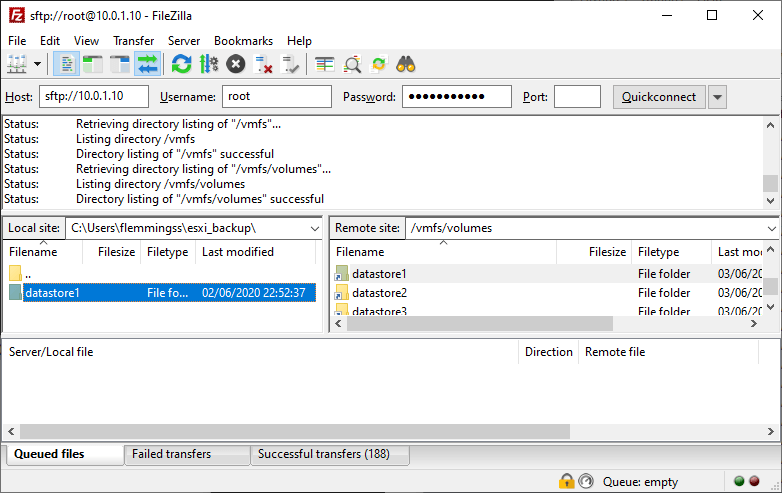Select remote datastore3 folder
The width and height of the screenshot is (782, 493).
coord(547,310)
